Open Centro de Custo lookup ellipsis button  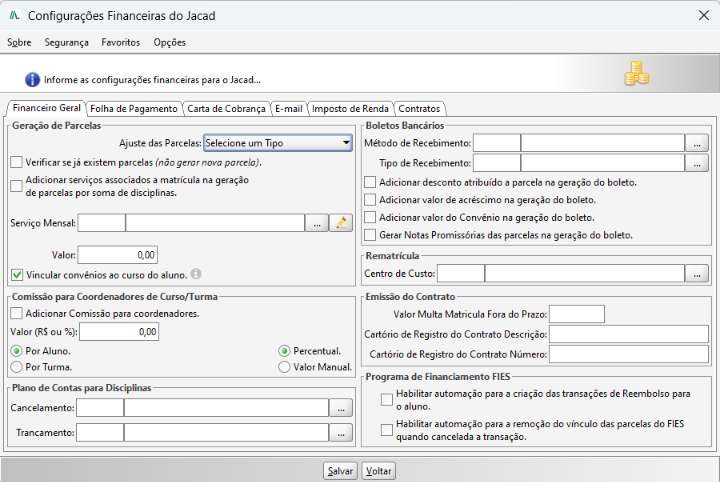pyautogui.click(x=697, y=274)
